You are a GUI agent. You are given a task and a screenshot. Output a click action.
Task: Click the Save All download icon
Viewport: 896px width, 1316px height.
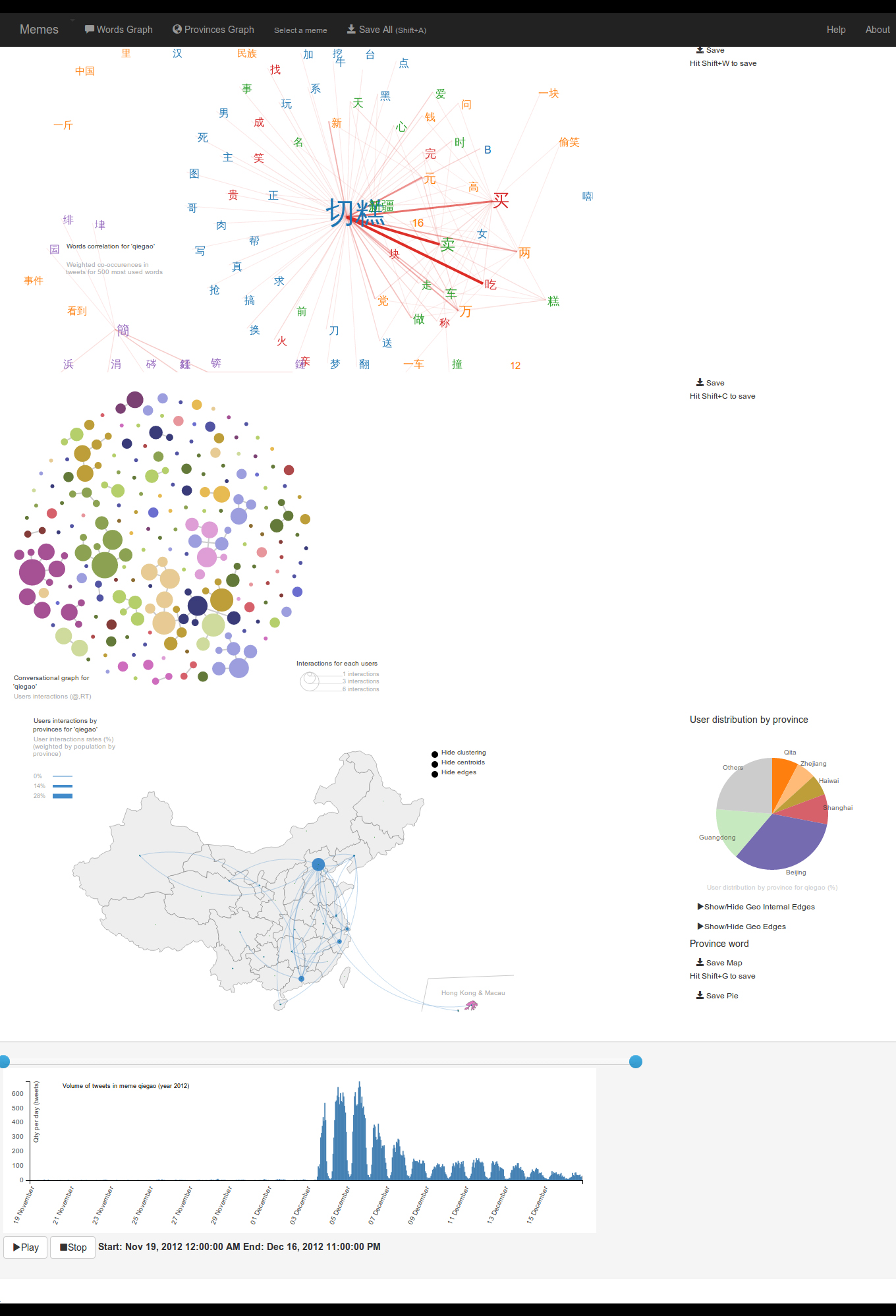pyautogui.click(x=351, y=29)
